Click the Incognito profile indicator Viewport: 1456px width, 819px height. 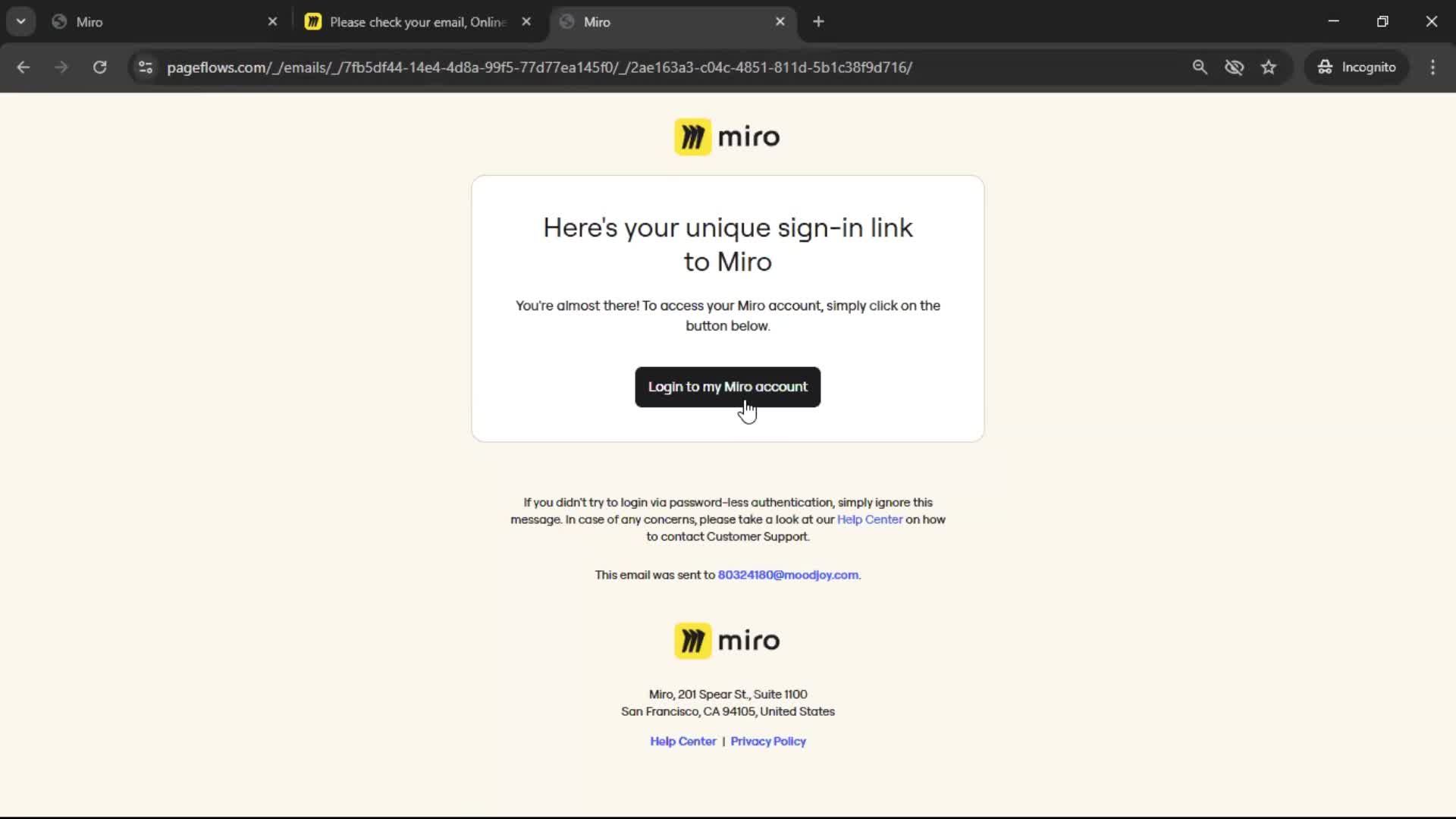click(x=1356, y=67)
